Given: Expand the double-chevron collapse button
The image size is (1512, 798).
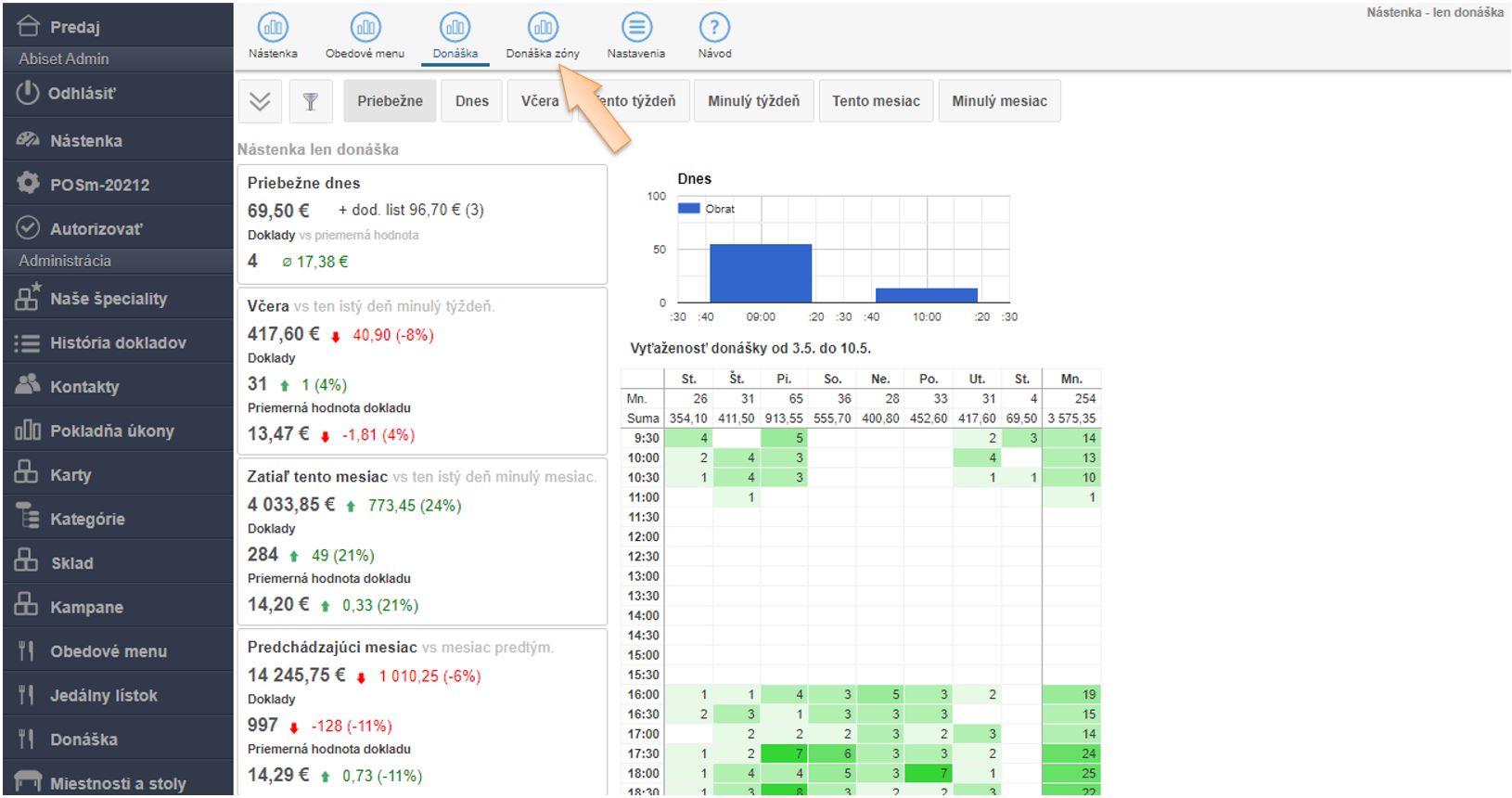Looking at the screenshot, I should (260, 101).
